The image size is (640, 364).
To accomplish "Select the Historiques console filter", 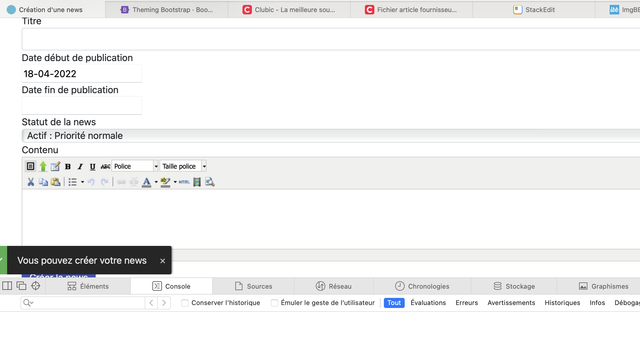I will [x=562, y=303].
